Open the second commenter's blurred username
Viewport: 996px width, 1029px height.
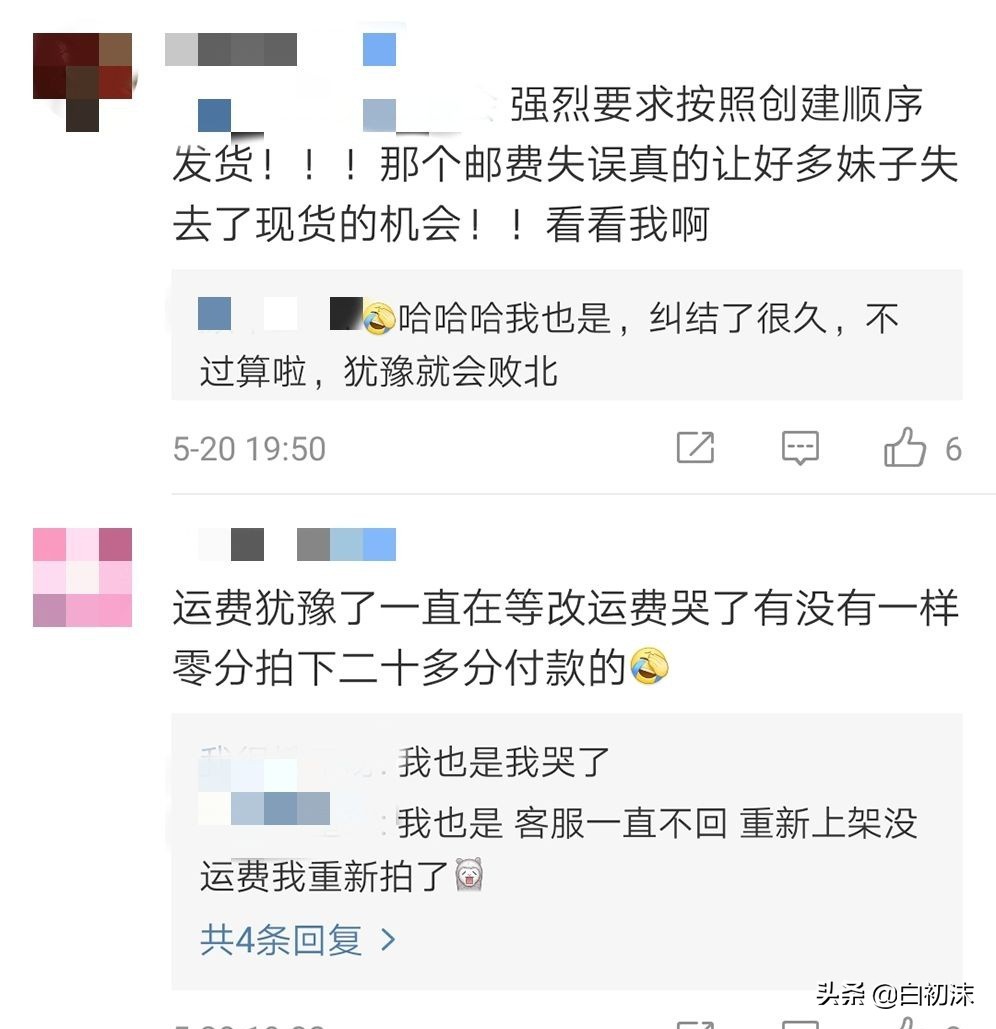coord(297,544)
